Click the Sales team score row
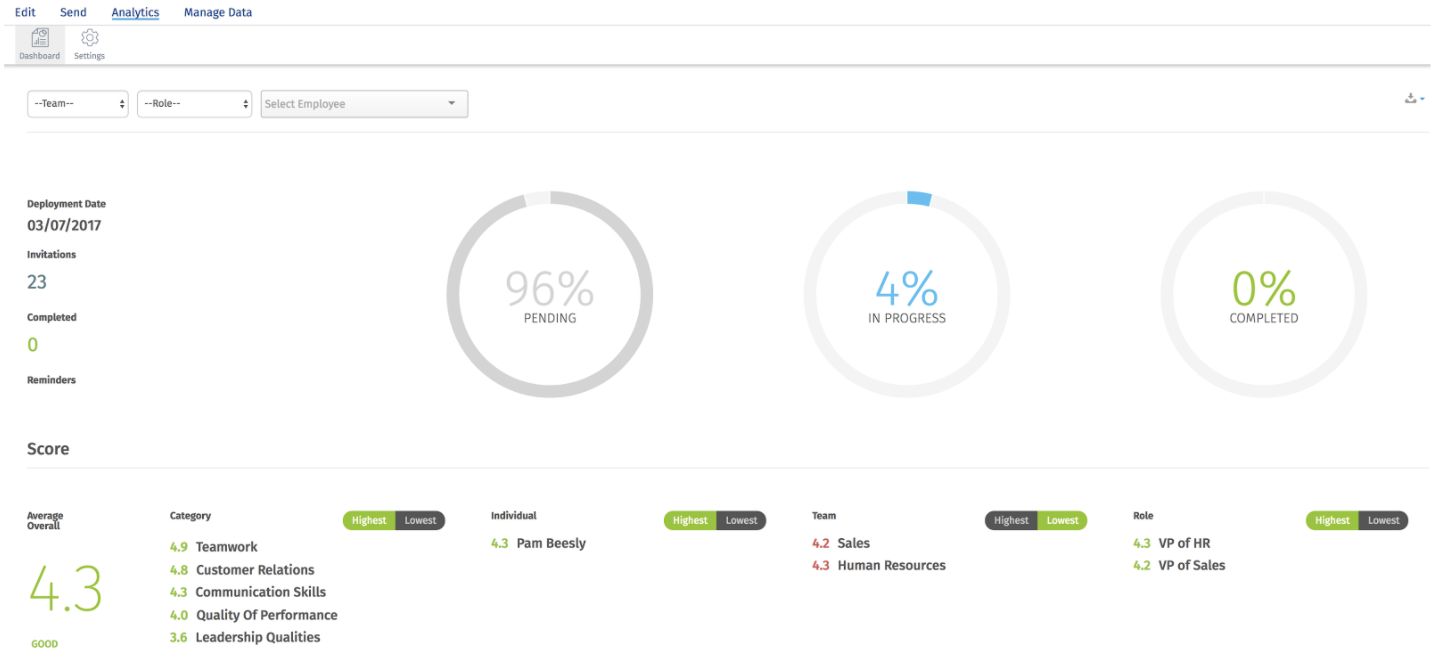This screenshot has width=1435, height=666. 841,543
